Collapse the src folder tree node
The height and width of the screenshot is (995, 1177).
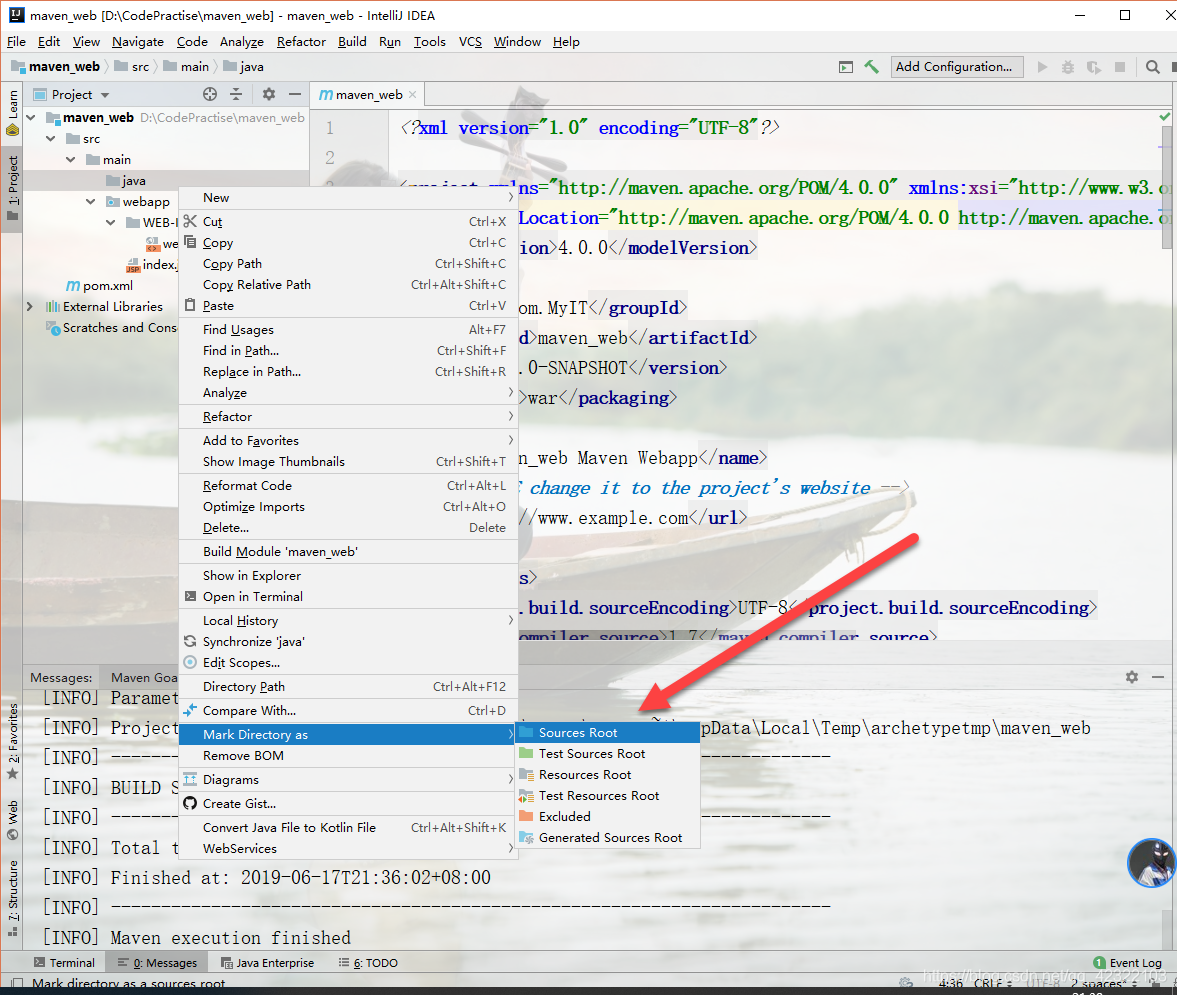[50, 138]
